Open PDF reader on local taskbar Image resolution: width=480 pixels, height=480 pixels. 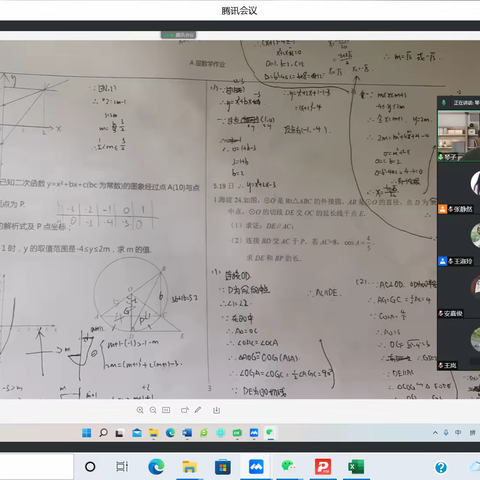pyautogui.click(x=323, y=467)
